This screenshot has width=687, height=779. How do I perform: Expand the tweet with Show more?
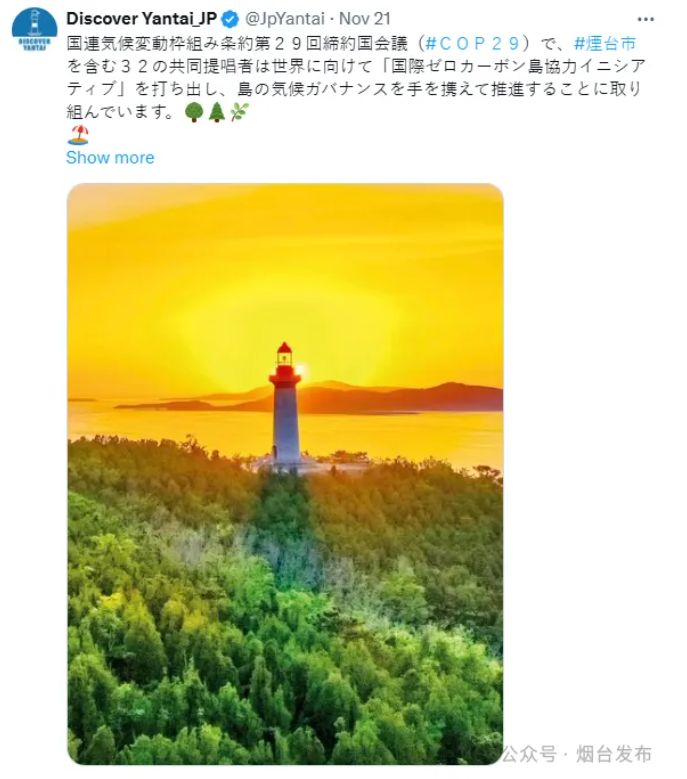point(110,157)
